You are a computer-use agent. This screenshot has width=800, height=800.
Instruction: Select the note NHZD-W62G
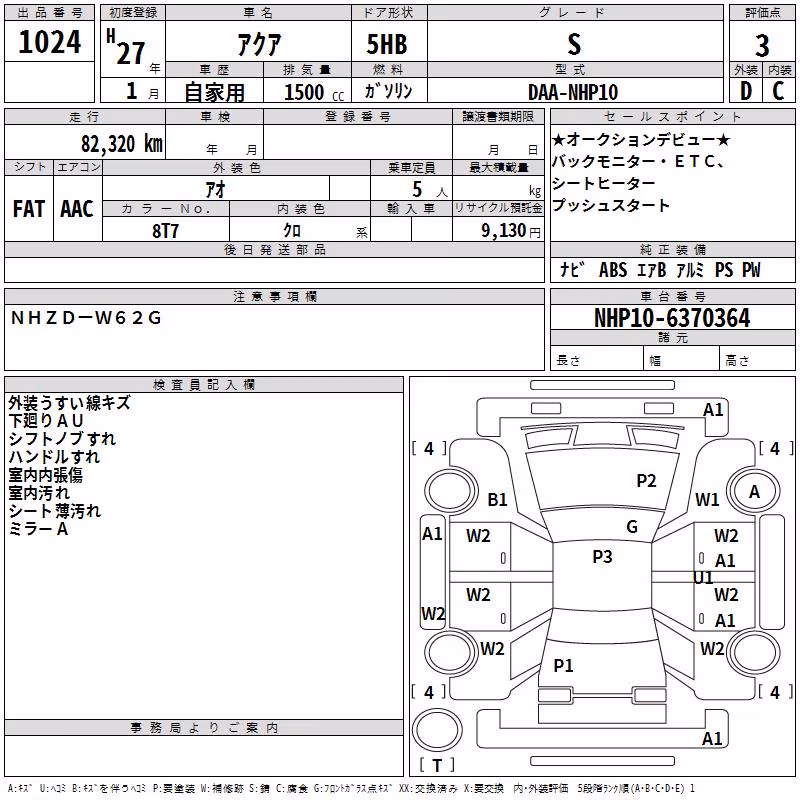(x=86, y=318)
